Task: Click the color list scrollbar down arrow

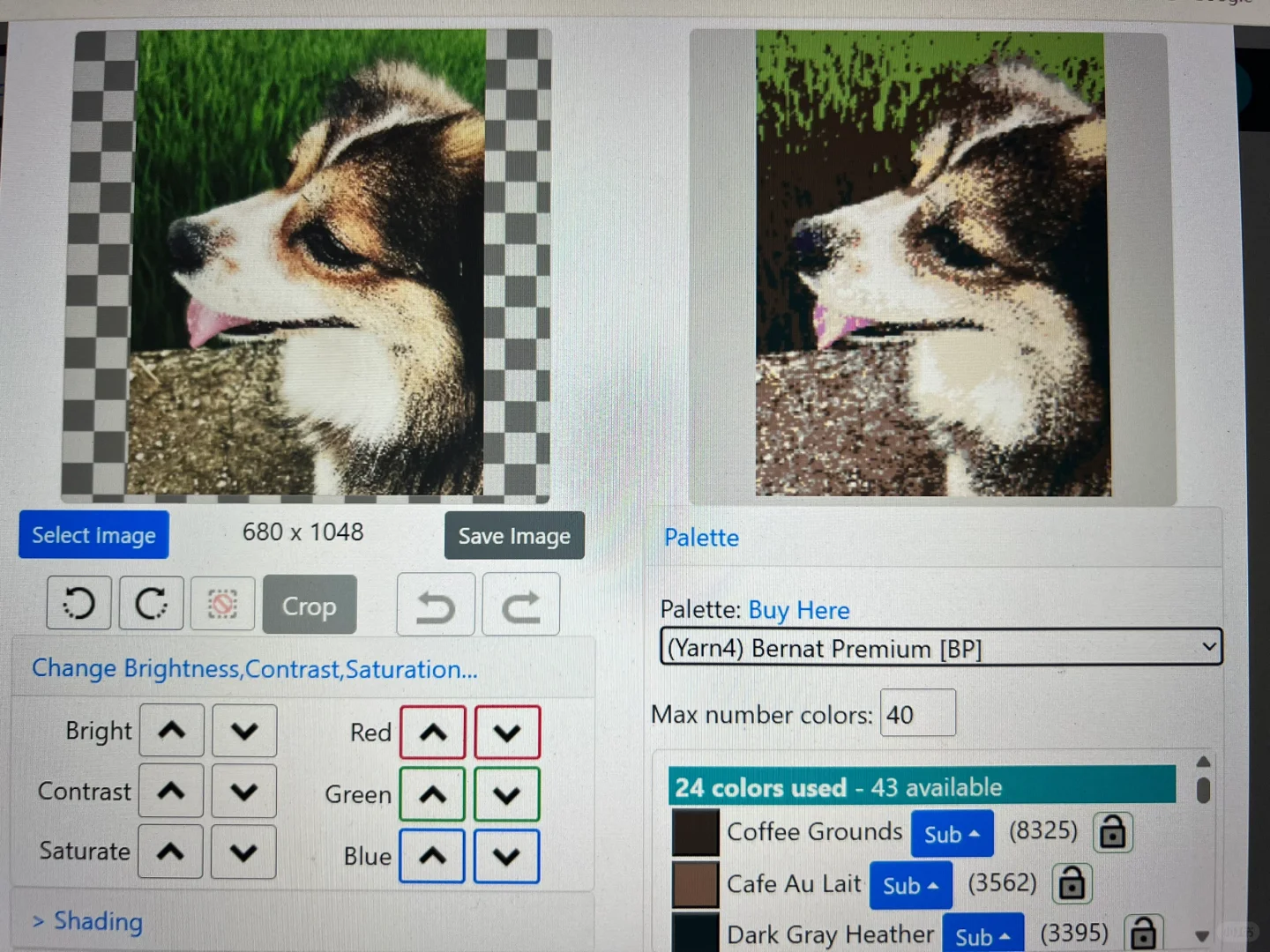Action: pyautogui.click(x=1202, y=936)
